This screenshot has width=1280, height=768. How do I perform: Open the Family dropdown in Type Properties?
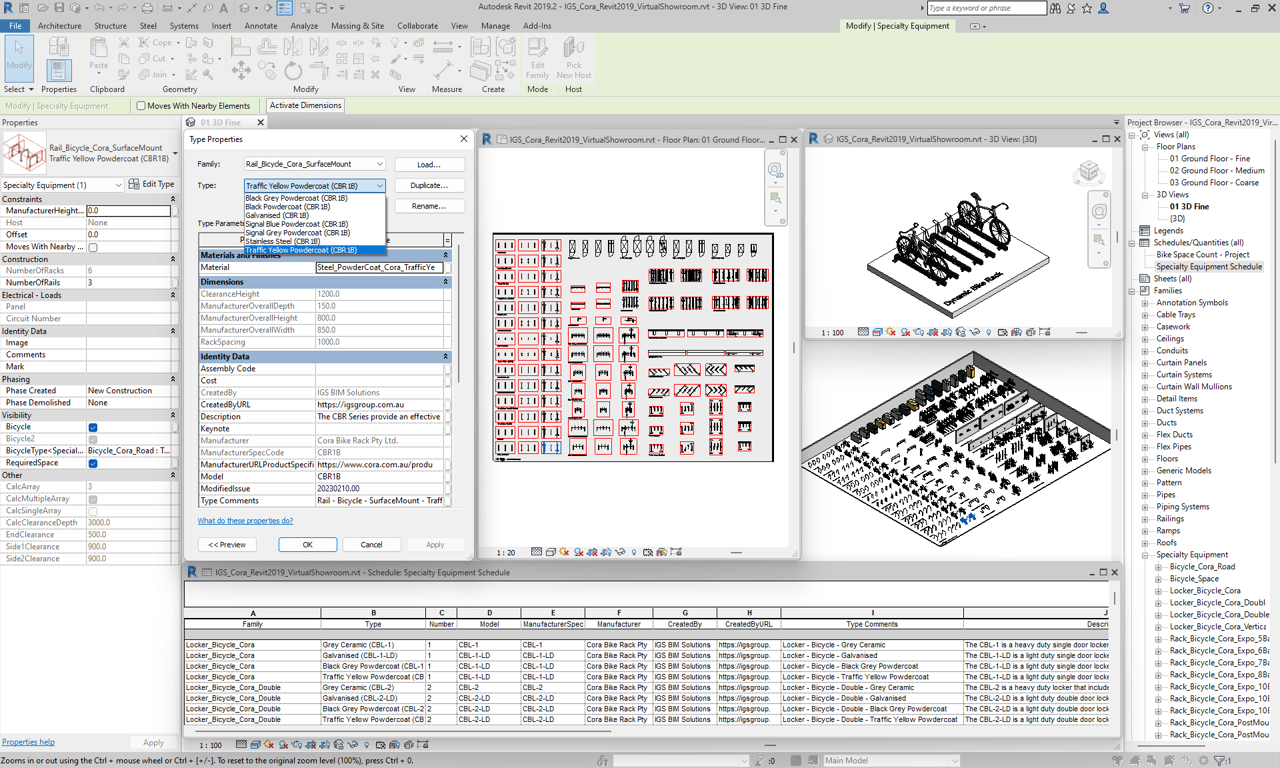(x=314, y=164)
